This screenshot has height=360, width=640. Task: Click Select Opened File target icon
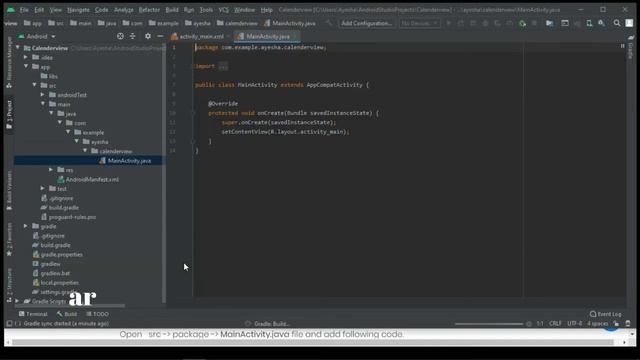click(x=120, y=36)
